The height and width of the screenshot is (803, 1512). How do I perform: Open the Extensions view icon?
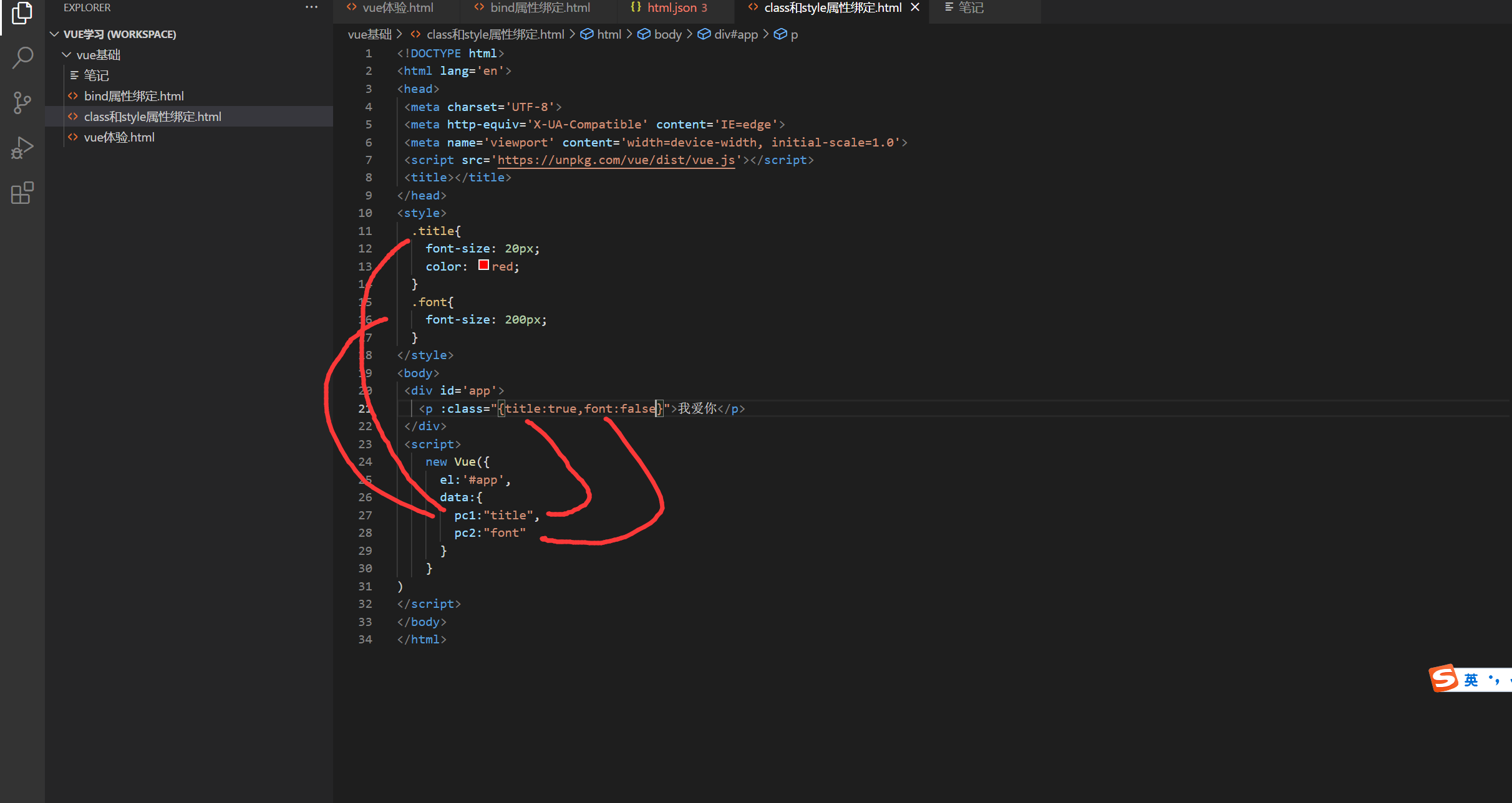pos(22,193)
